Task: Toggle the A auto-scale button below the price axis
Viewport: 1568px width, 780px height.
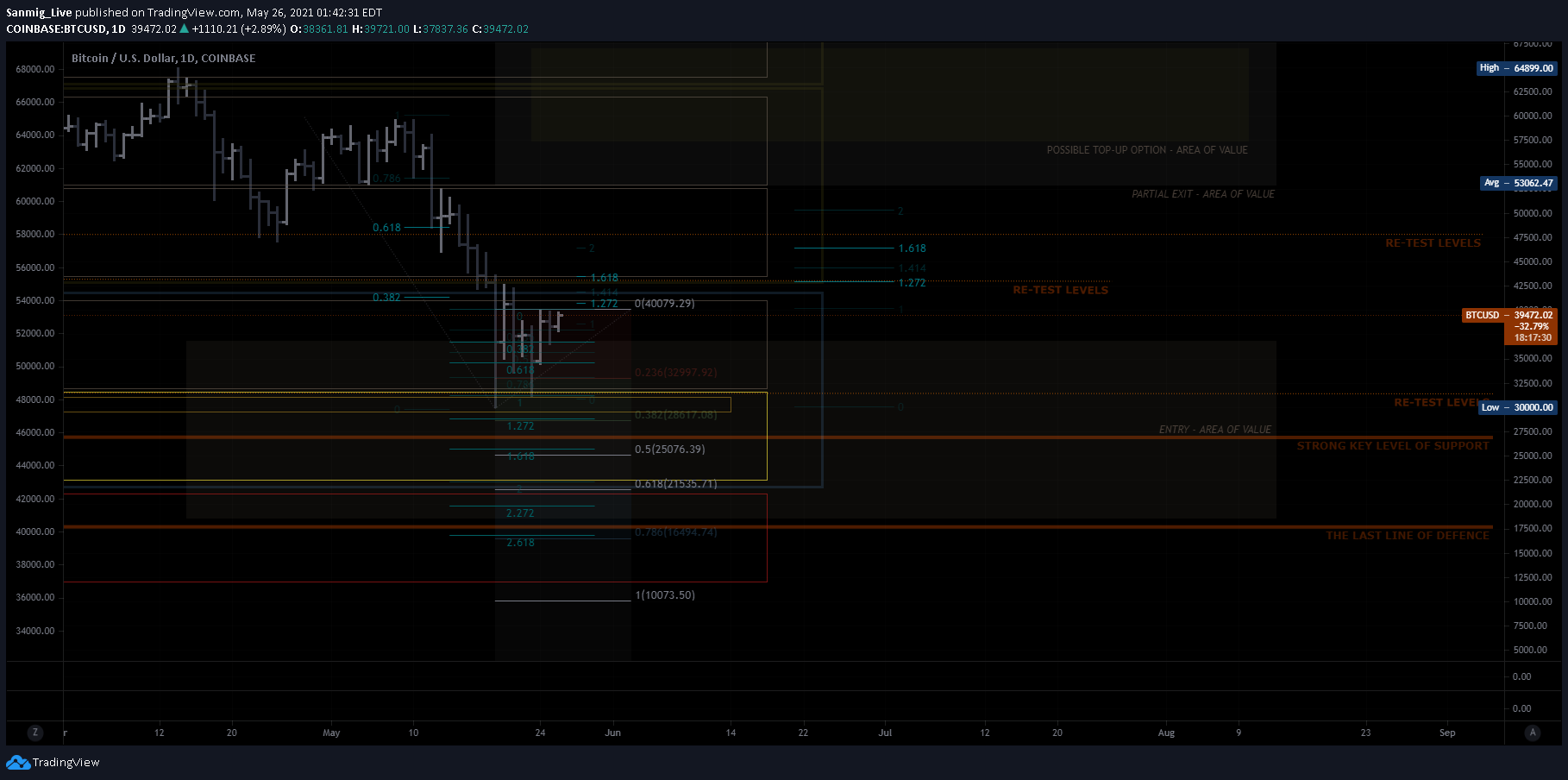Action: [1533, 733]
